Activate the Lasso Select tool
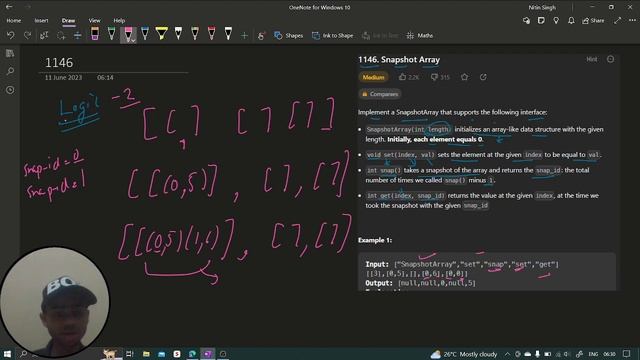The height and width of the screenshot is (360, 640). 61,36
